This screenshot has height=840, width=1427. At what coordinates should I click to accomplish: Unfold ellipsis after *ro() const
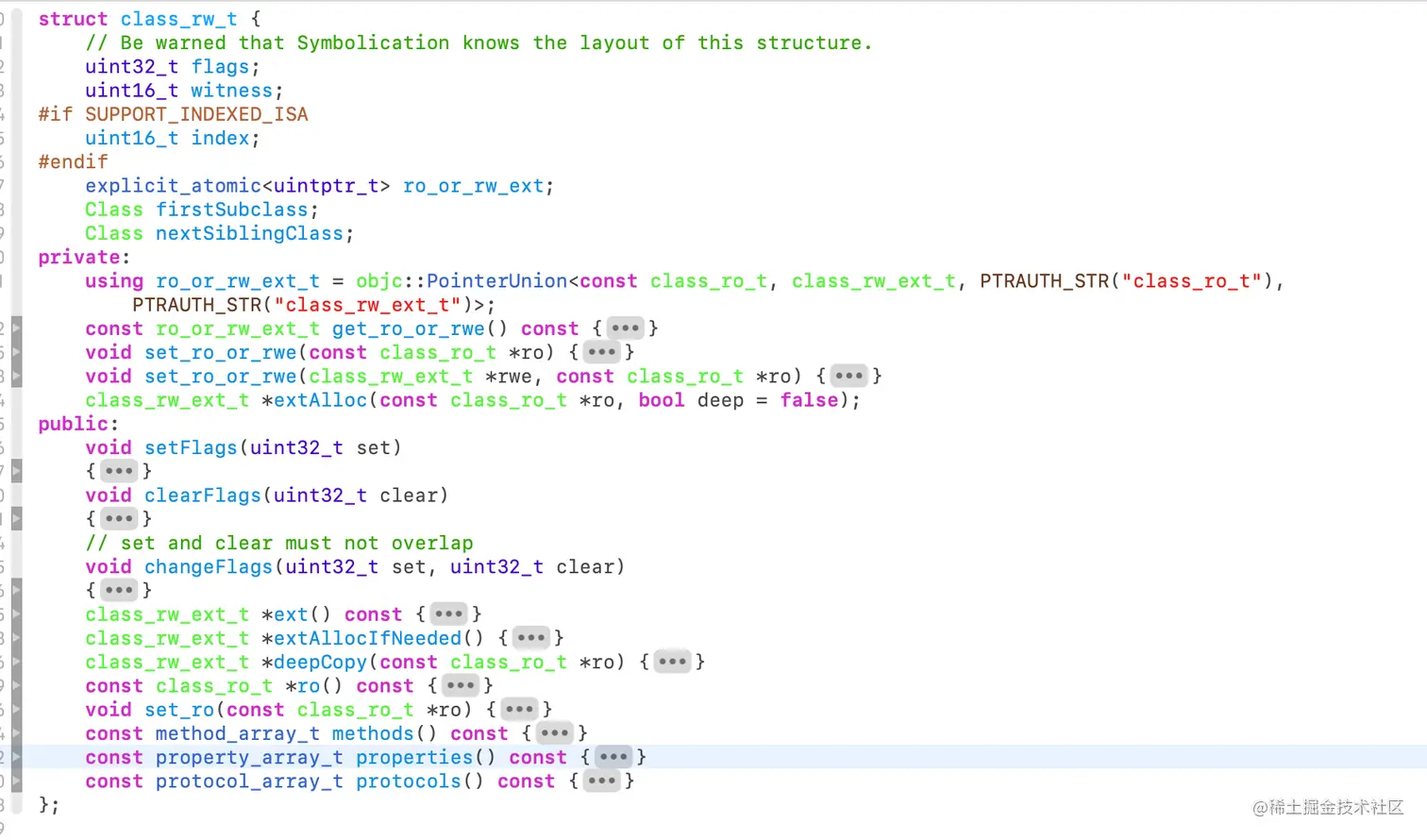460,685
